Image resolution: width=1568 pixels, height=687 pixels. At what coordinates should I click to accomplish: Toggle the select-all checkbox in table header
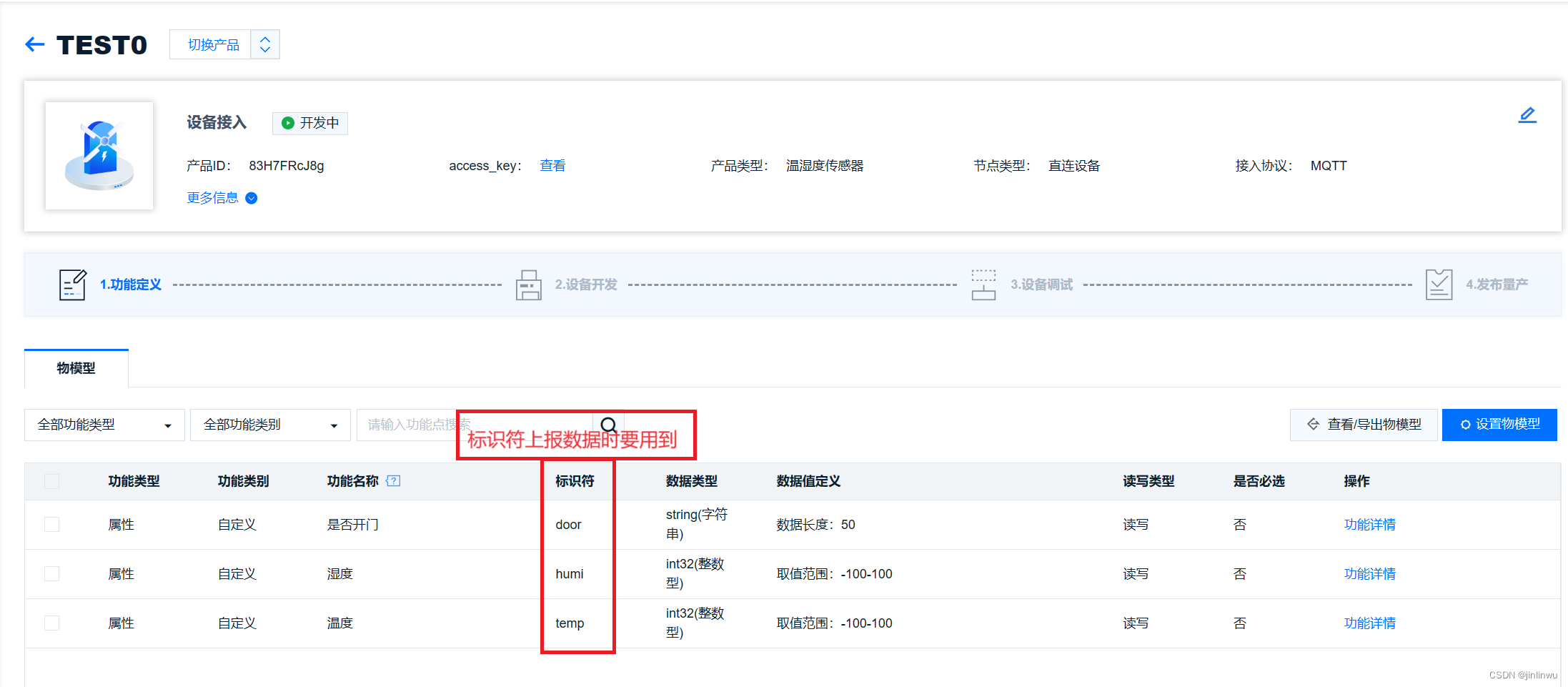51,481
